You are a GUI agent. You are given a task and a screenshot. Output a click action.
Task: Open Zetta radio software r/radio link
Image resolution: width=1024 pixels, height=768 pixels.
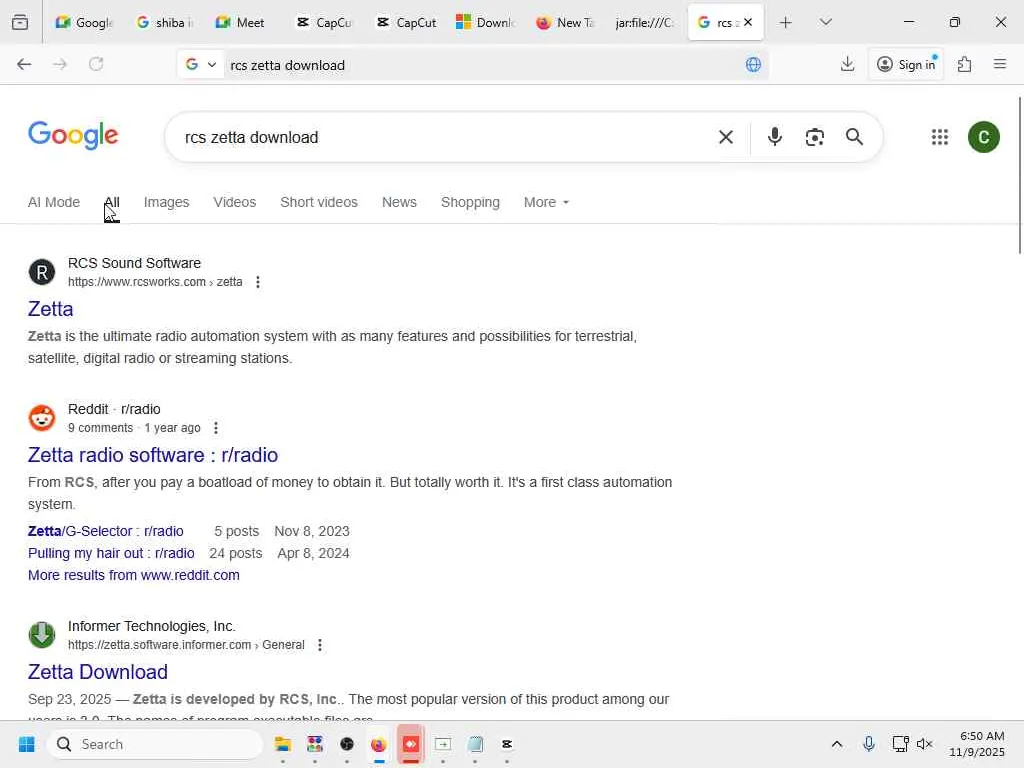(153, 455)
